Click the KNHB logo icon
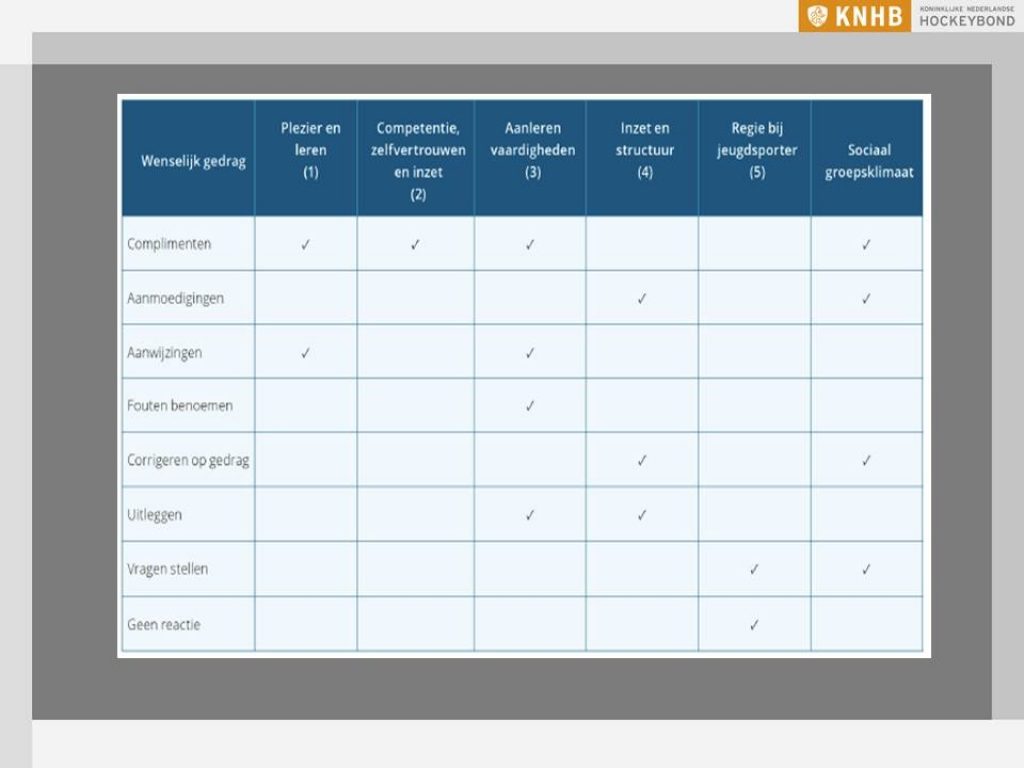The width and height of the screenshot is (1024, 768). coord(819,16)
